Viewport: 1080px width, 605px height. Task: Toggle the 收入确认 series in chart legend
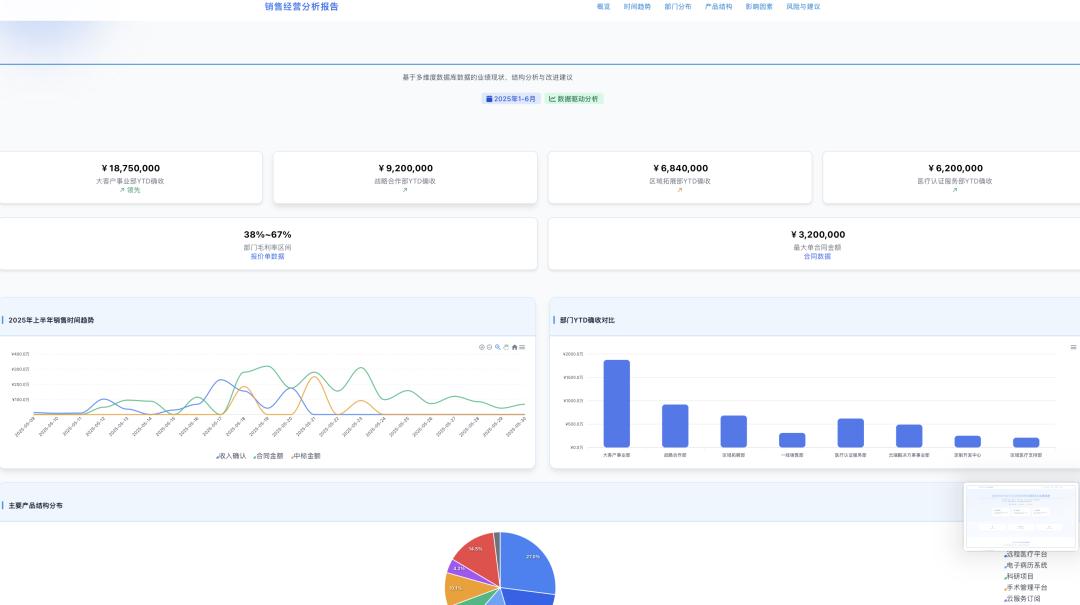pyautogui.click(x=231, y=456)
